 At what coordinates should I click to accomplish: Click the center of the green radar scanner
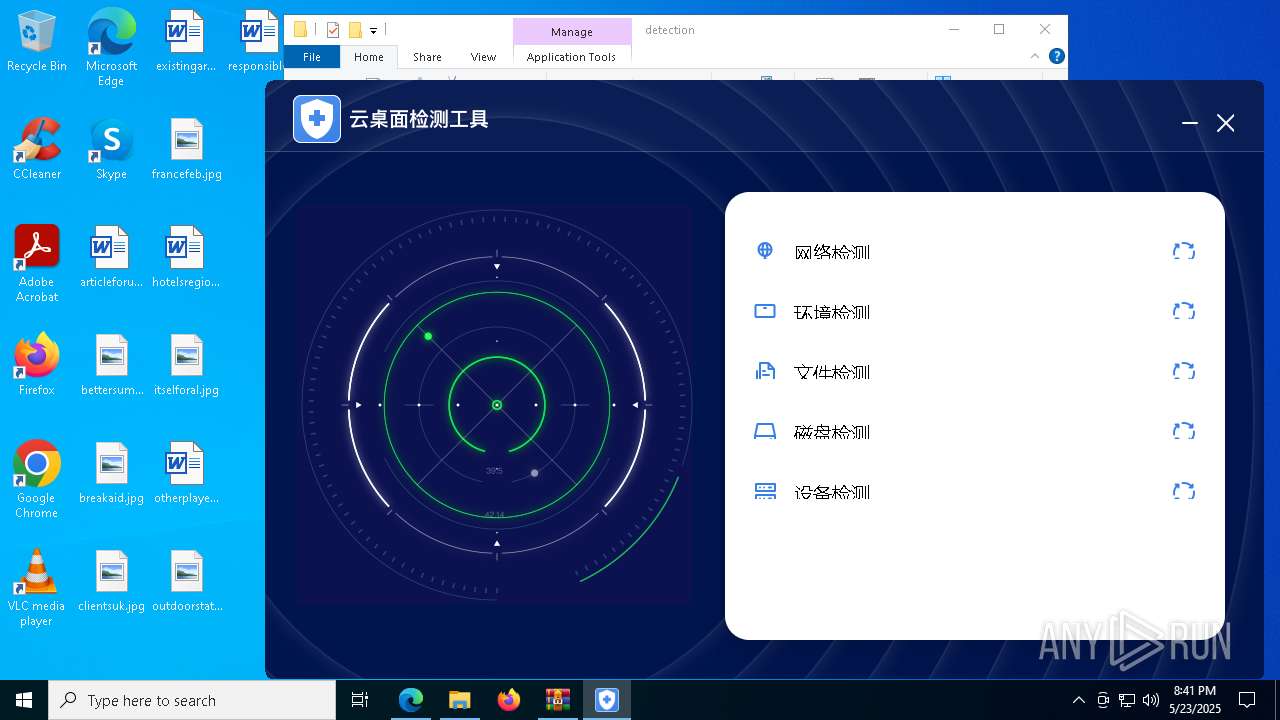coord(497,405)
